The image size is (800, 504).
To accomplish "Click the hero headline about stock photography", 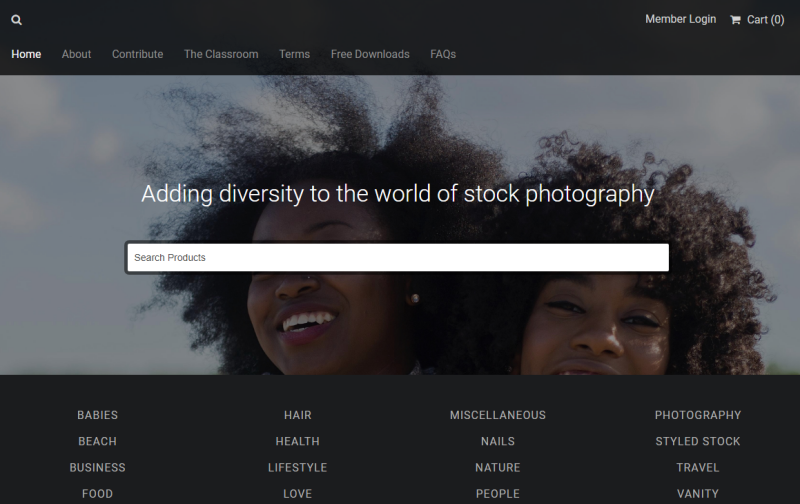I will [x=397, y=194].
